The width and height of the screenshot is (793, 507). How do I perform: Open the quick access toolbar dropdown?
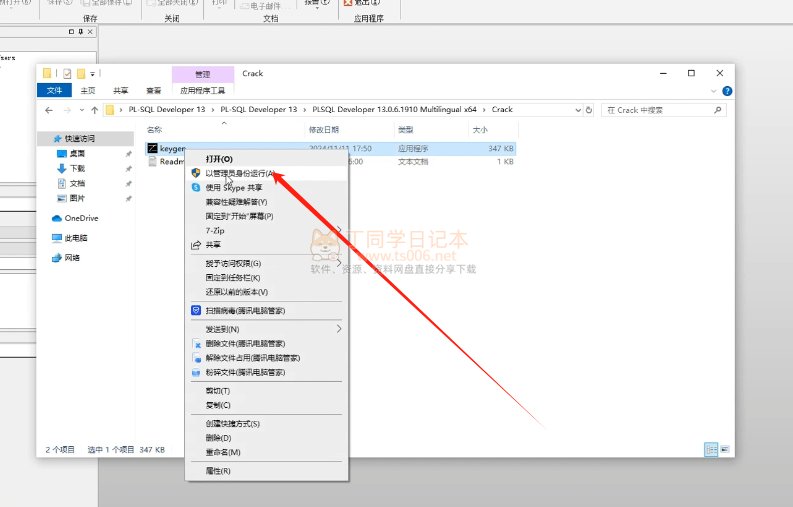[93, 74]
